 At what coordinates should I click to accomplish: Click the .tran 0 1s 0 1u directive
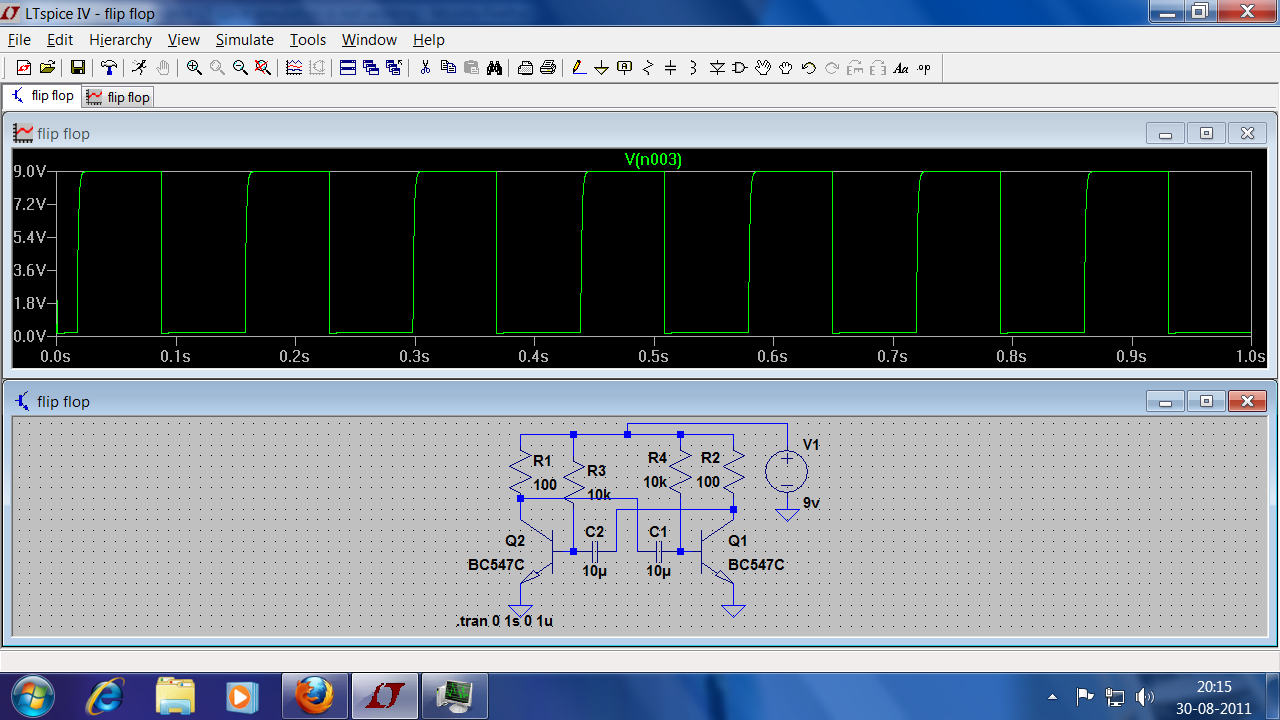tap(505, 621)
